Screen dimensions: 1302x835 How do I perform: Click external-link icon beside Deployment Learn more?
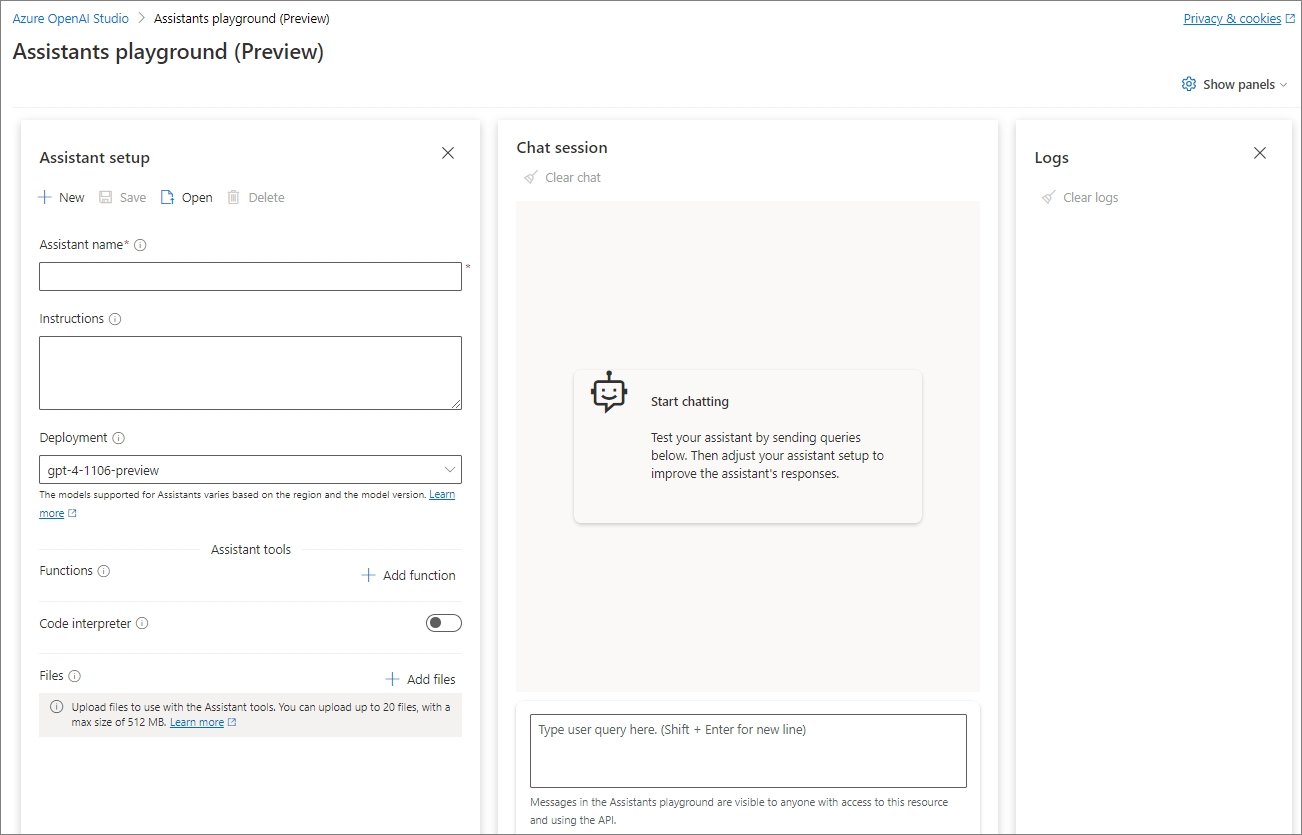72,514
